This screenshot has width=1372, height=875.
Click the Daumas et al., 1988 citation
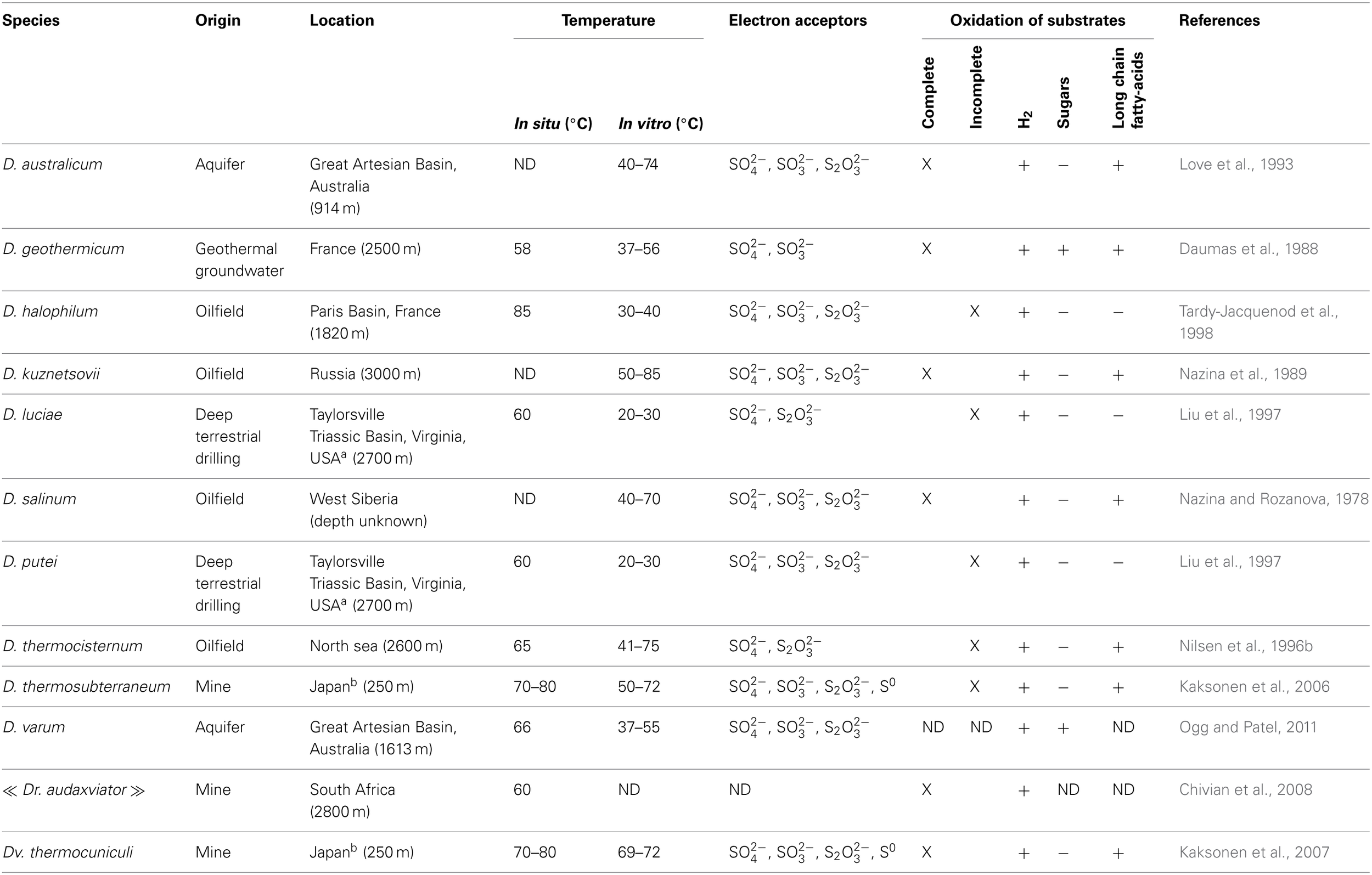1248,249
